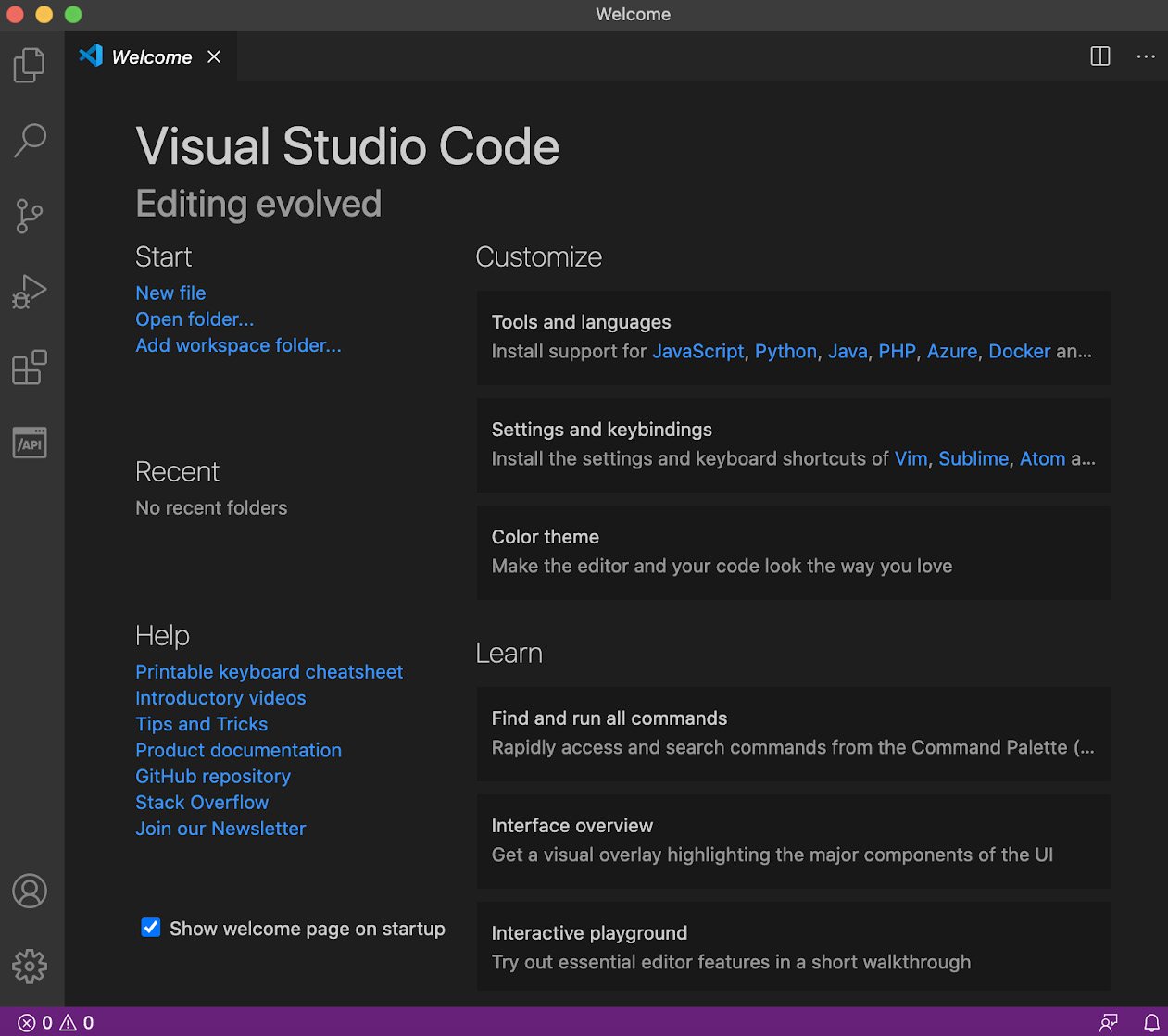Open the Explorer view in activity bar

pos(30,65)
